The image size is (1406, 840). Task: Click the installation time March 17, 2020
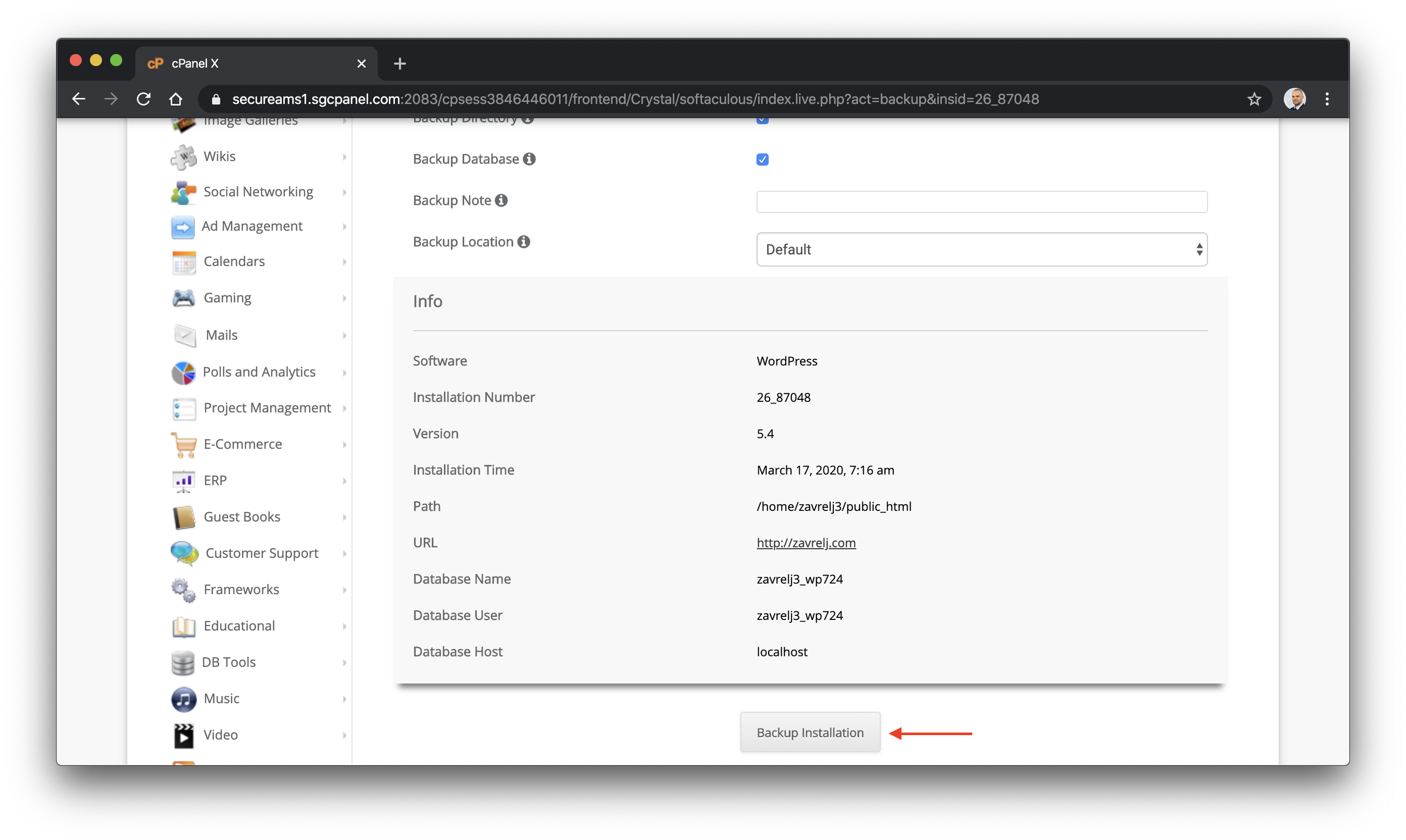tap(825, 471)
